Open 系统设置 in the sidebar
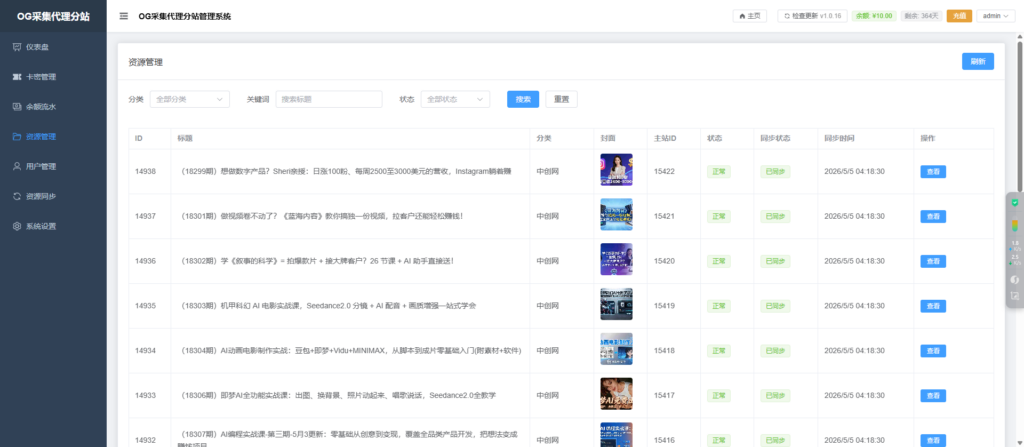Viewport: 1024px width, 447px height. 53,227
